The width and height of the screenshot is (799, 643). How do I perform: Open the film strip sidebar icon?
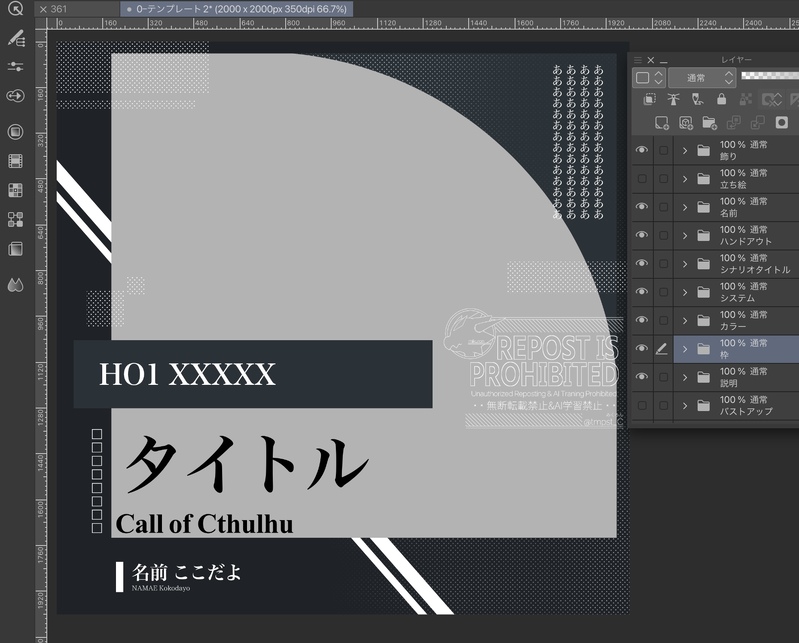point(16,162)
